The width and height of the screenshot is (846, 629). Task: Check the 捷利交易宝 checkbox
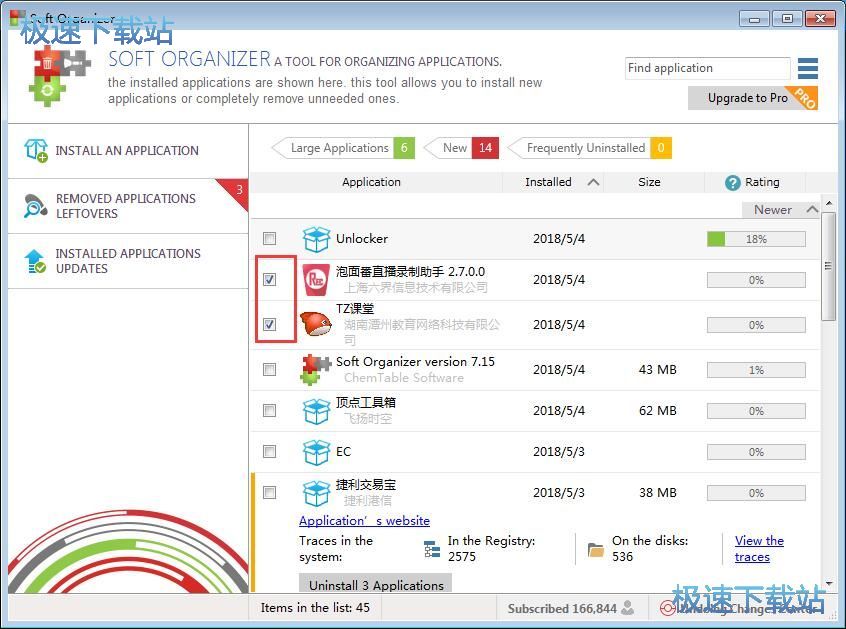click(269, 493)
